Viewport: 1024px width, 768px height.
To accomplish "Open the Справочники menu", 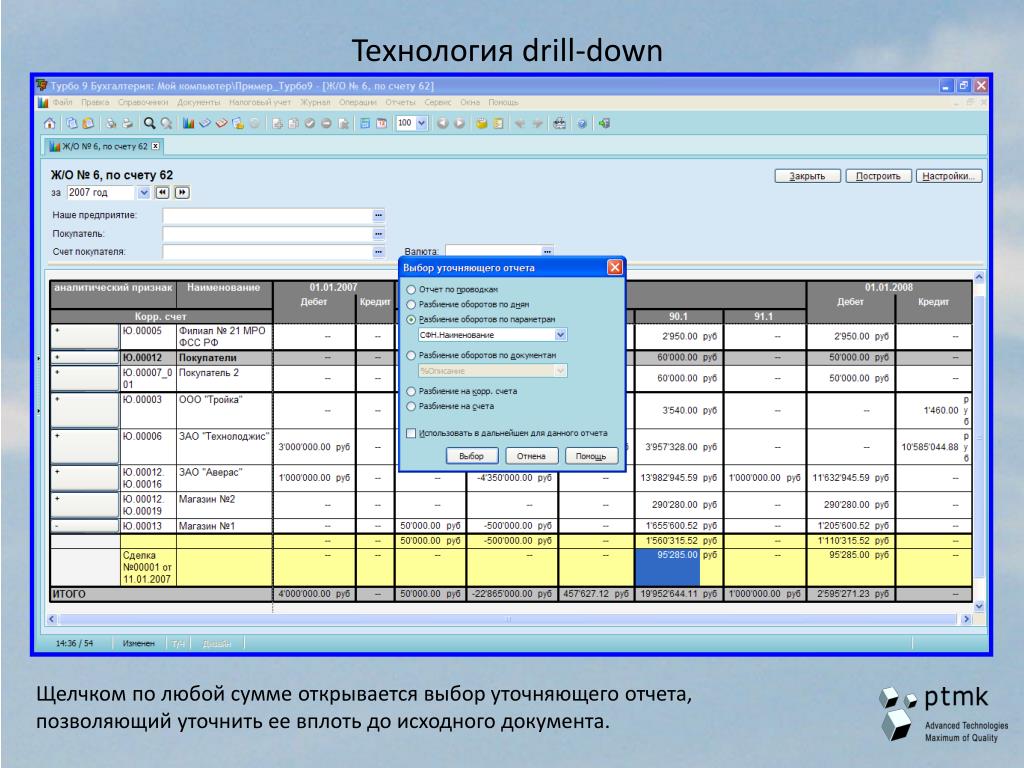I will click(143, 103).
